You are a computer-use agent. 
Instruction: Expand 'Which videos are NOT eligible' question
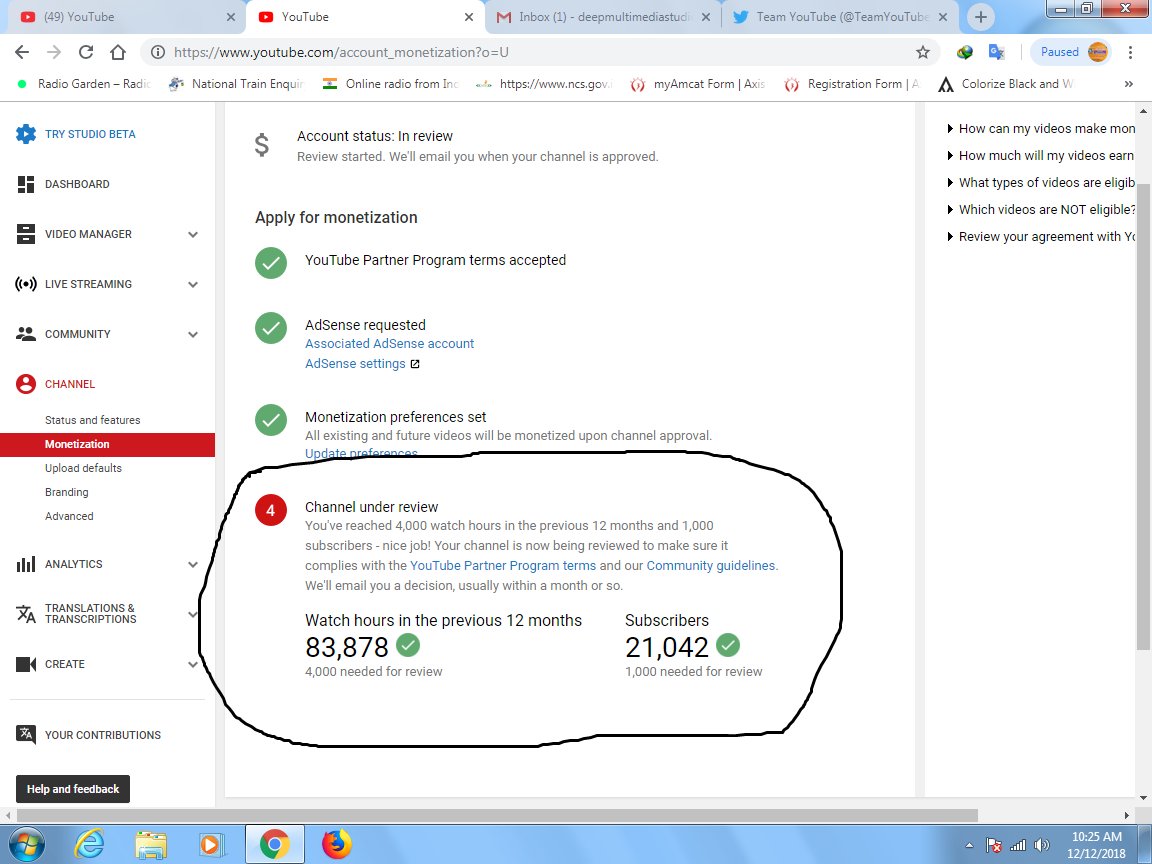[x=1041, y=209]
